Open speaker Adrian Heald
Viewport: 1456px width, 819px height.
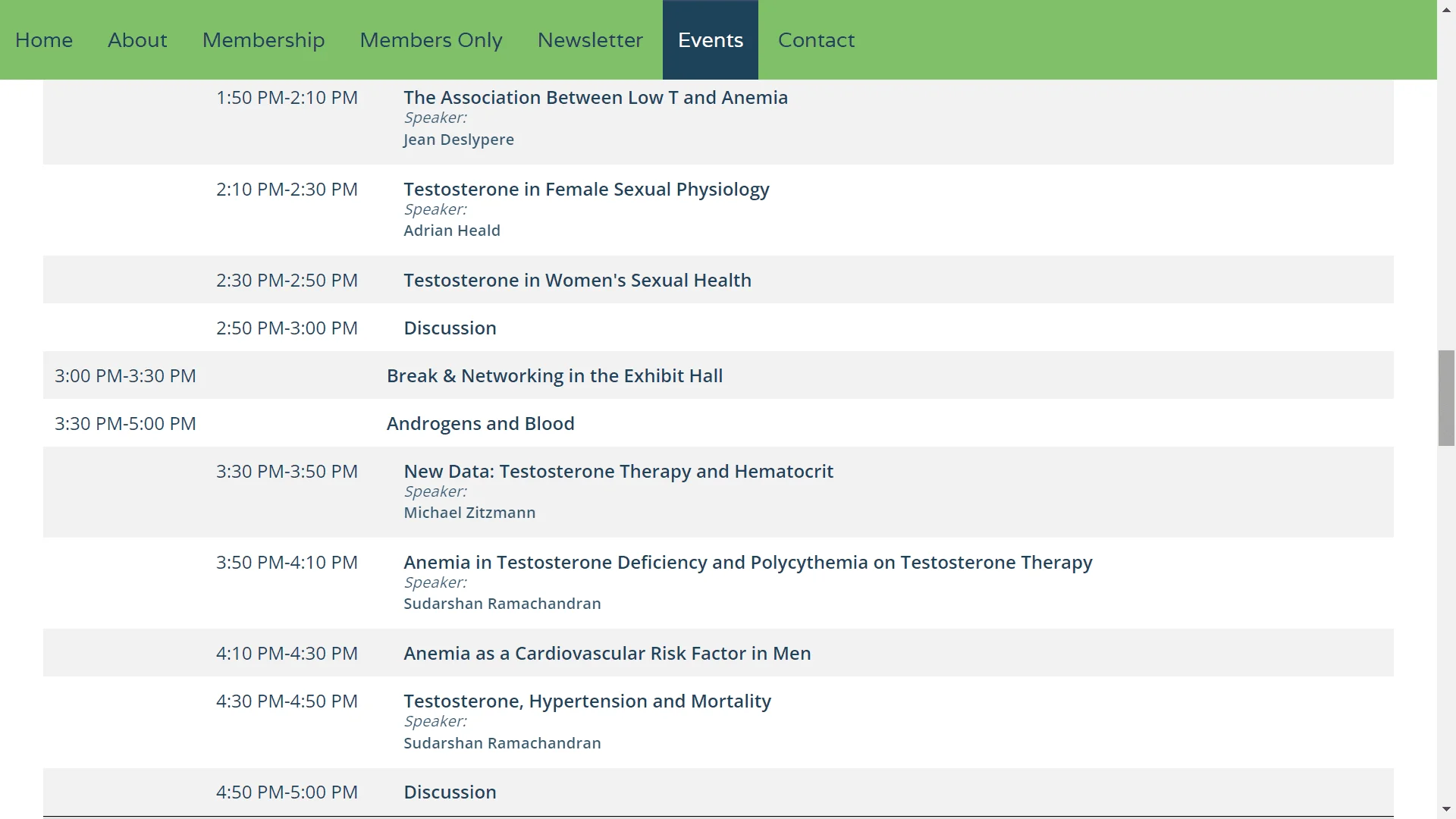coord(451,231)
